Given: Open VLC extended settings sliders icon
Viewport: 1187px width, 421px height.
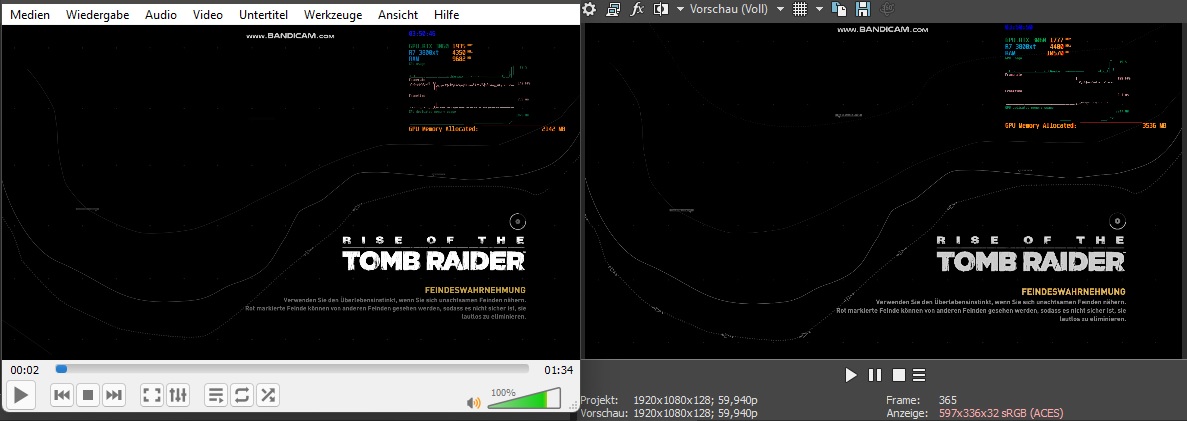Looking at the screenshot, I should tap(177, 394).
